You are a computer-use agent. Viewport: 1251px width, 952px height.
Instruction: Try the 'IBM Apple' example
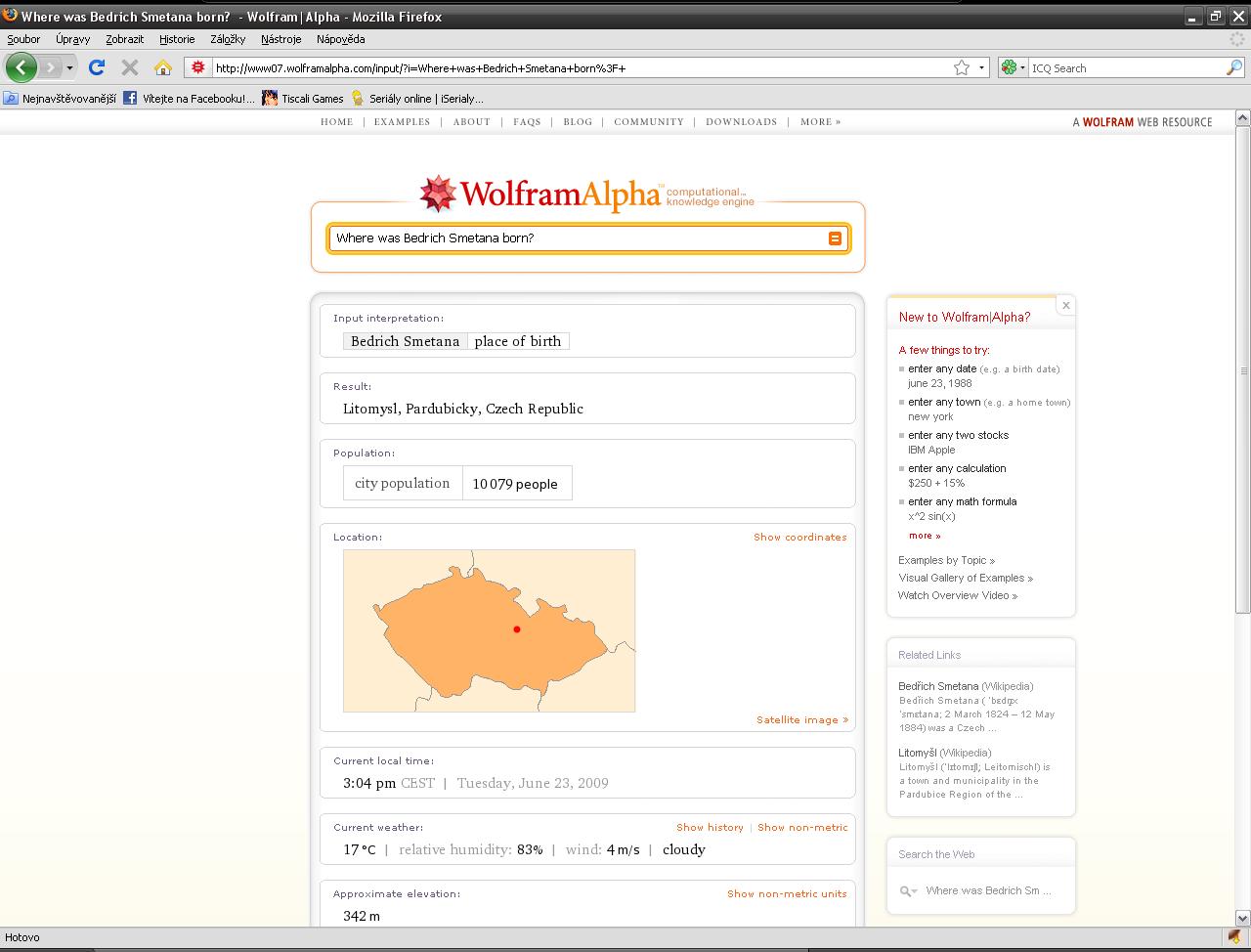tap(931, 450)
